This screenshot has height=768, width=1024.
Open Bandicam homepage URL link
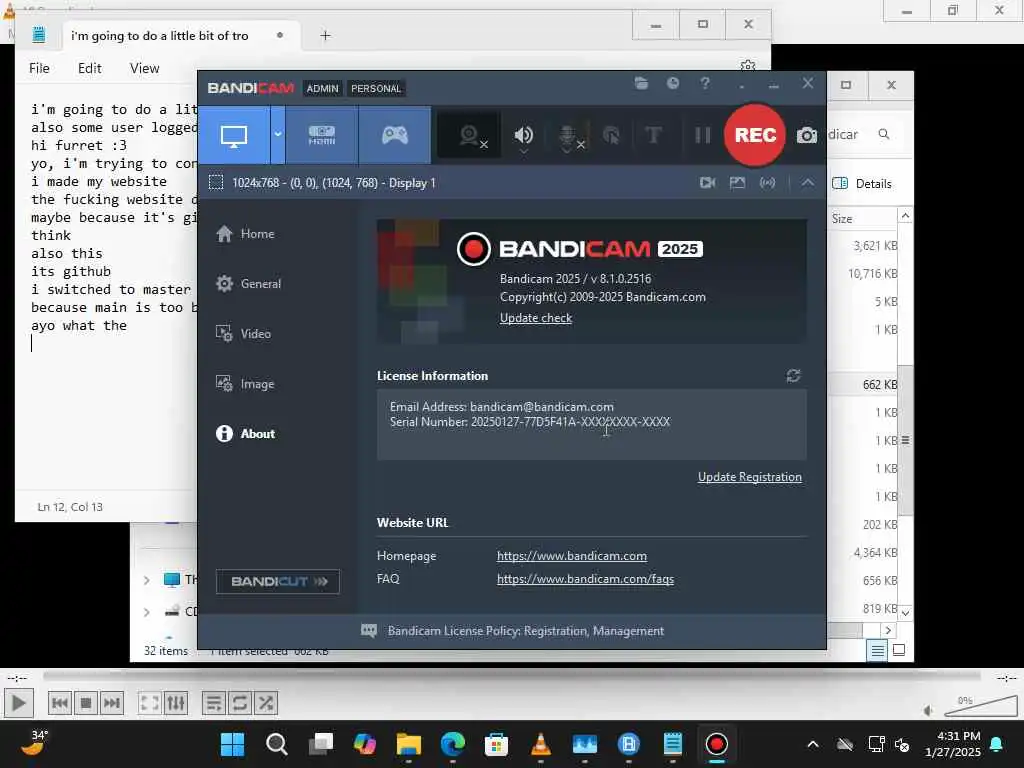571,556
